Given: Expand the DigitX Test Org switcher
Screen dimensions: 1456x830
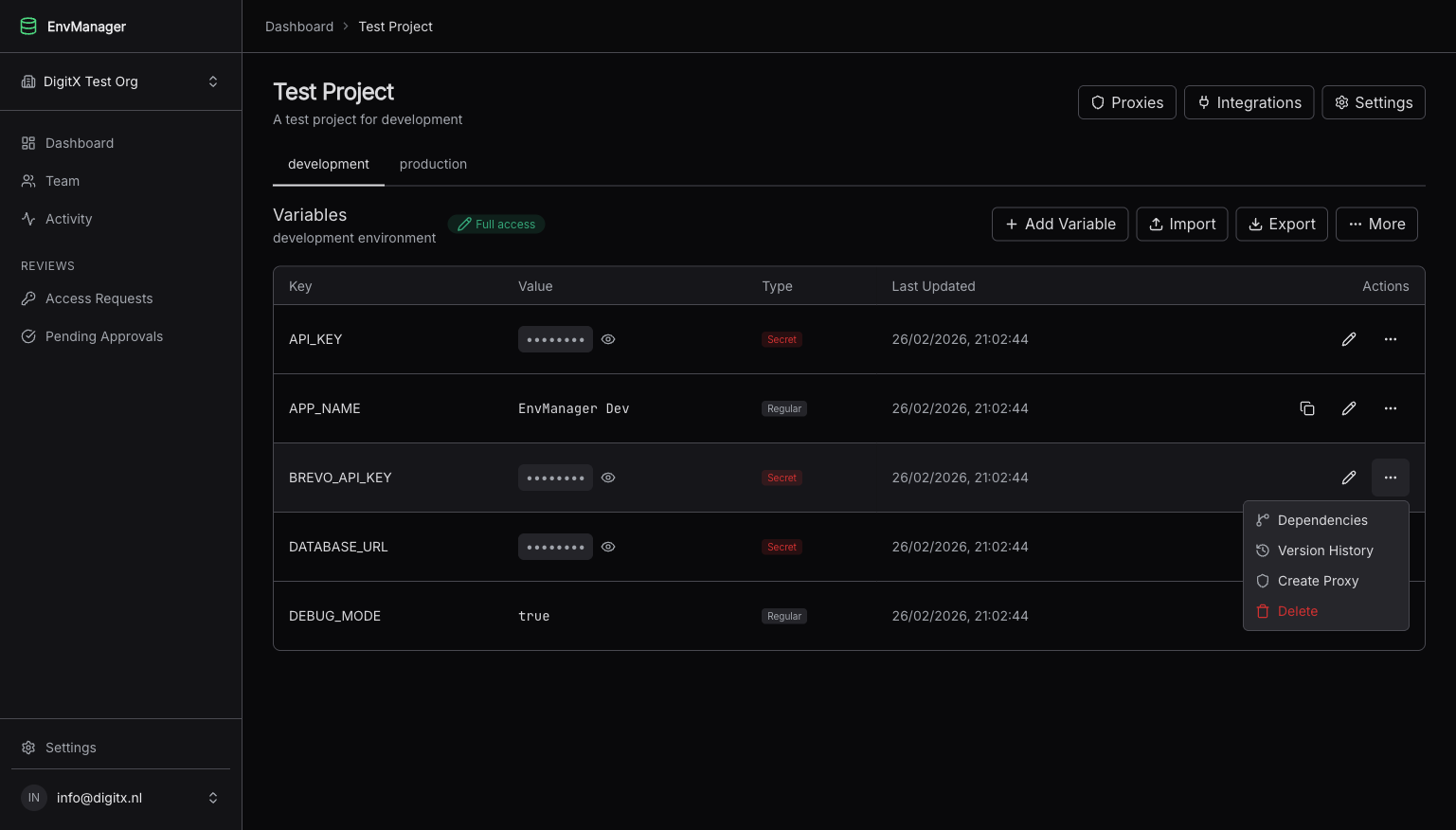Looking at the screenshot, I should 120,81.
